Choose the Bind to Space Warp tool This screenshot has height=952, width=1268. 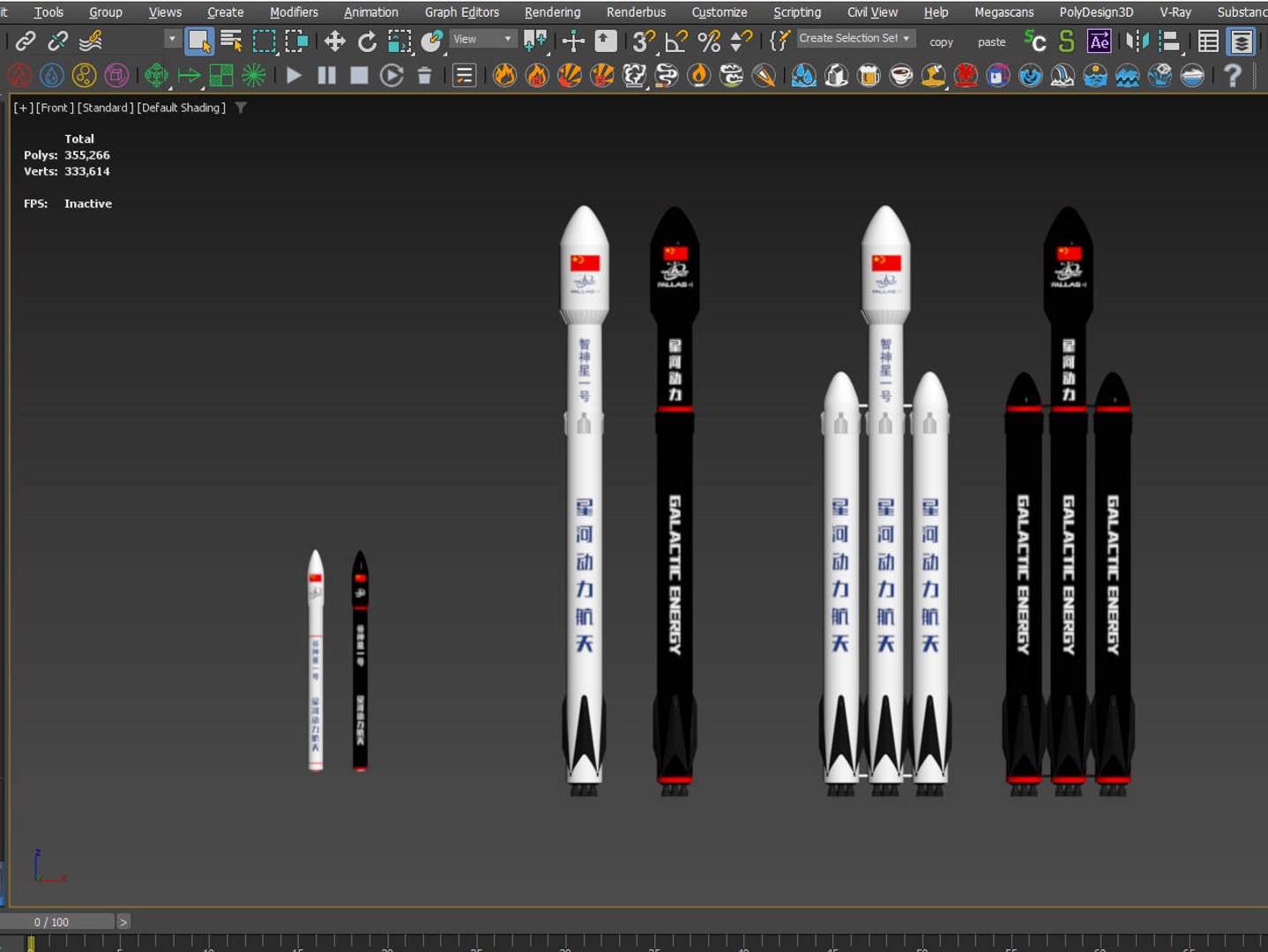91,41
